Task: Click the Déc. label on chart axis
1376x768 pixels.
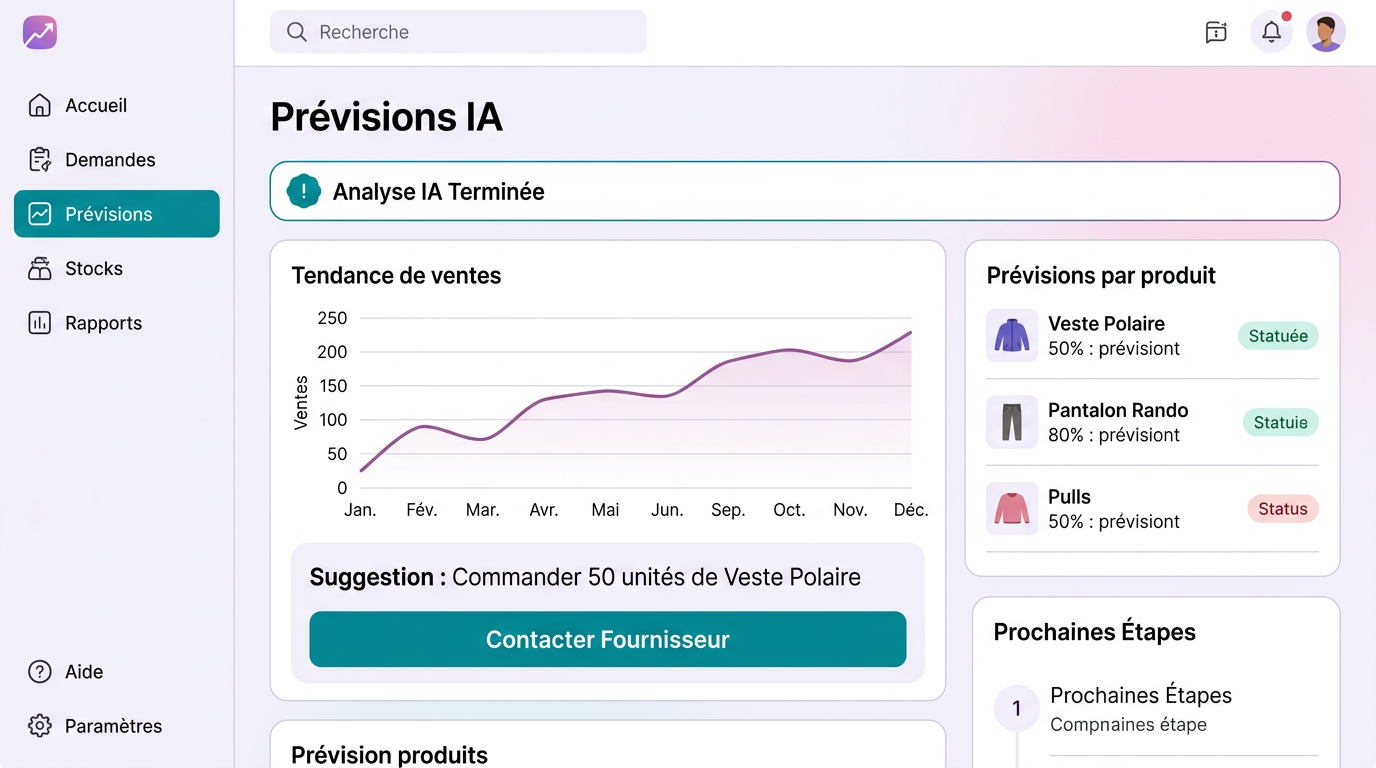Action: click(x=911, y=510)
